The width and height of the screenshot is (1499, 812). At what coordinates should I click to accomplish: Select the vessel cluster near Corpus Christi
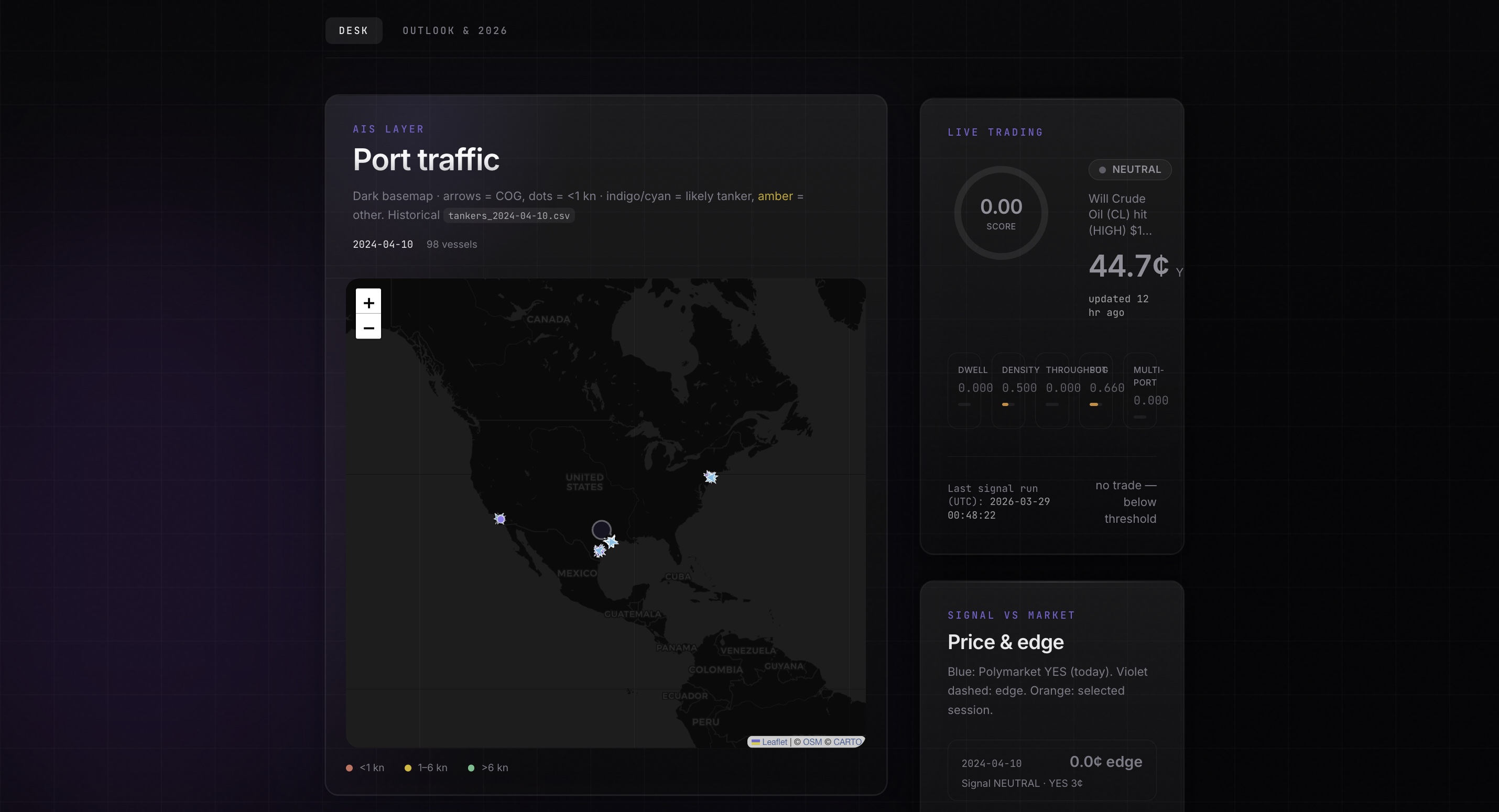600,550
